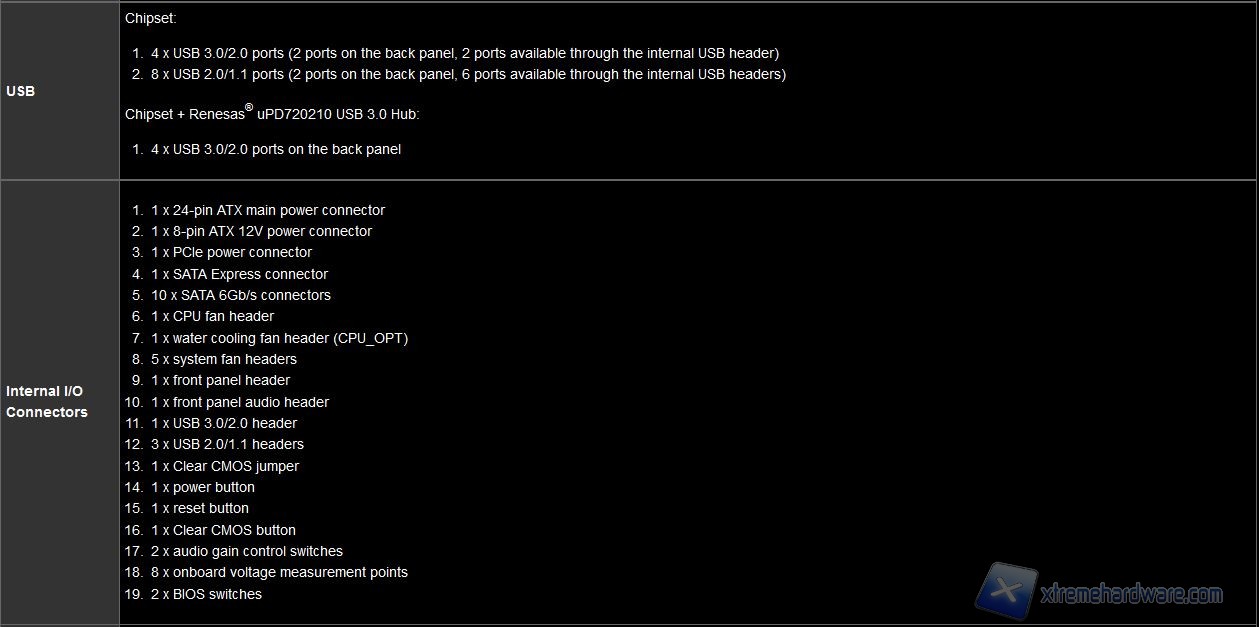Select the 4 x USB 3.0/2.0 internal header line
The image size is (1259, 627).
click(x=464, y=53)
